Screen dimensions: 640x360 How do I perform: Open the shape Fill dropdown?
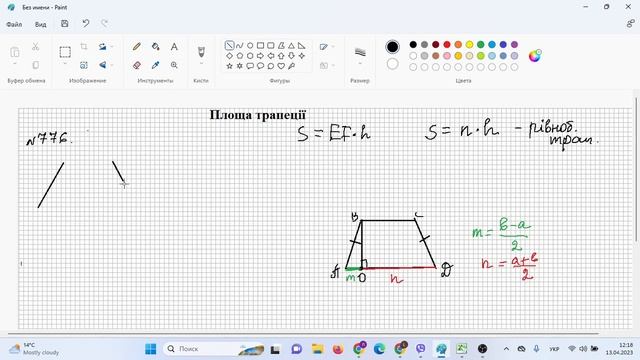[x=328, y=65]
